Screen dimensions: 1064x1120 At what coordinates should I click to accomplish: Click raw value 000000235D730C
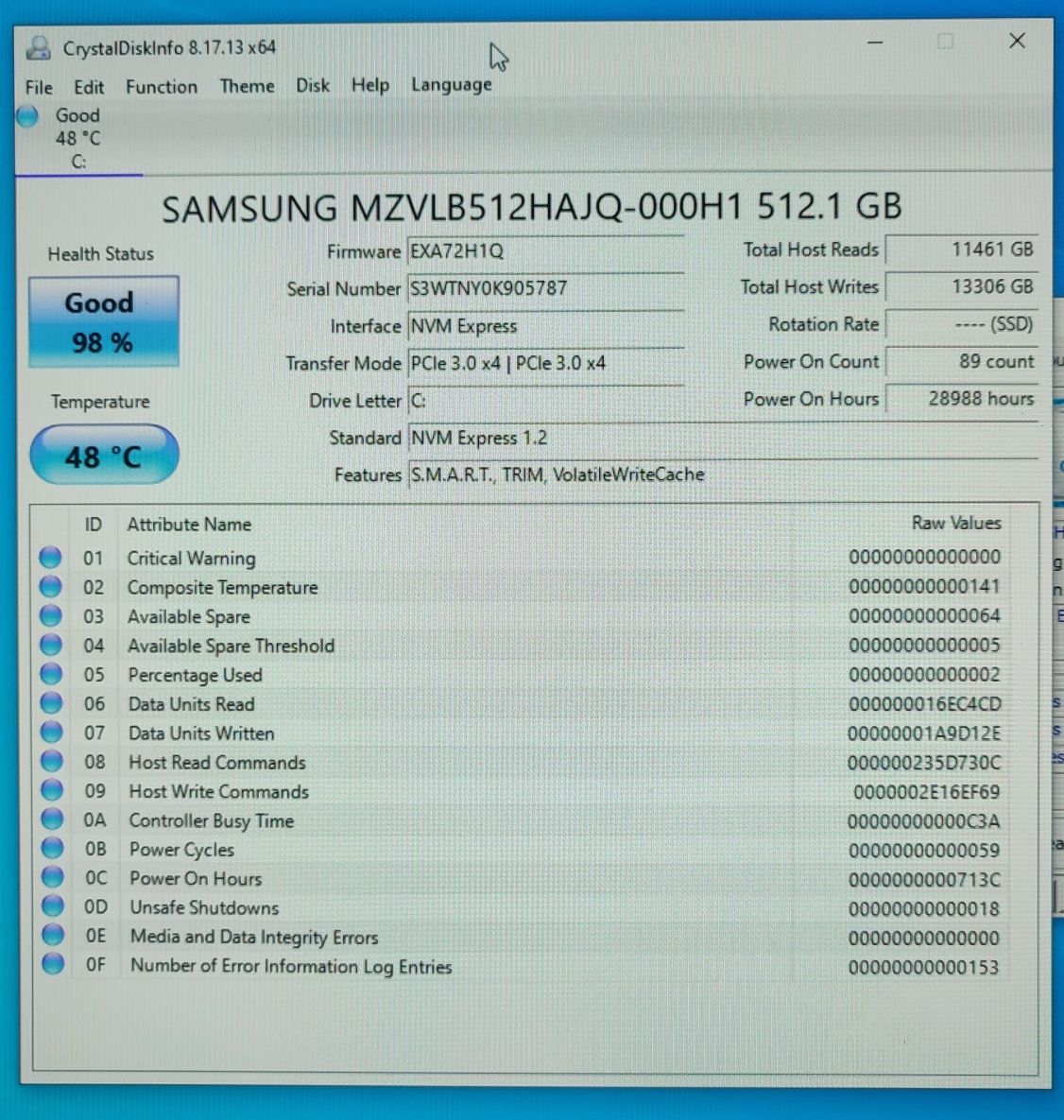(924, 763)
